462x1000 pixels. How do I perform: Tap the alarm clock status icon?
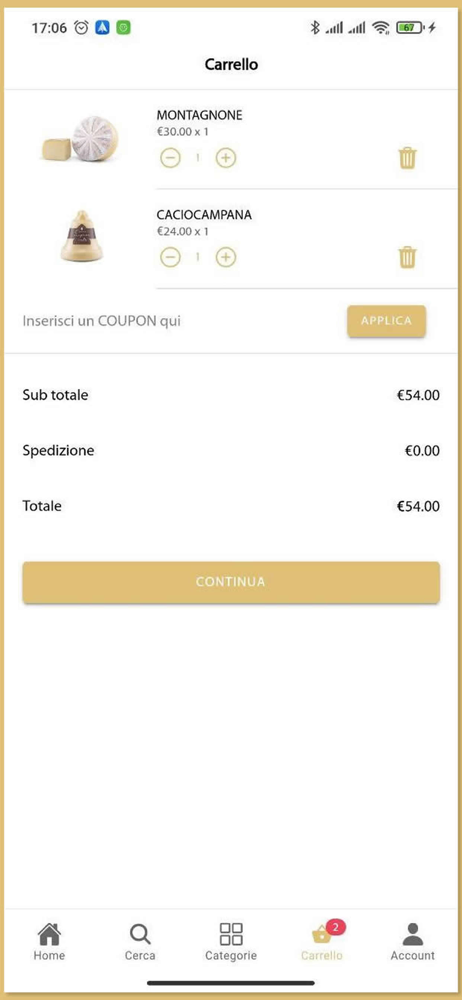coord(81,27)
